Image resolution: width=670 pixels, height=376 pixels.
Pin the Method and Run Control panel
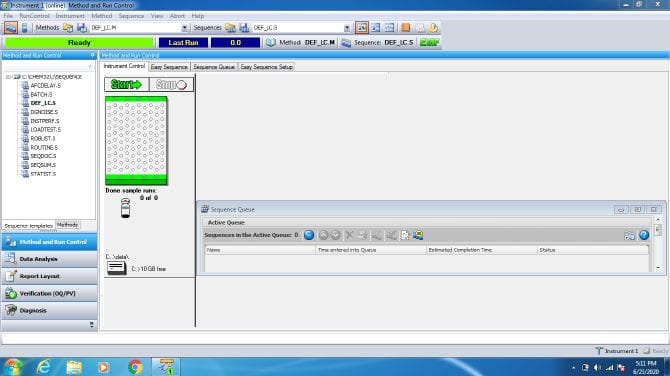[x=92, y=56]
